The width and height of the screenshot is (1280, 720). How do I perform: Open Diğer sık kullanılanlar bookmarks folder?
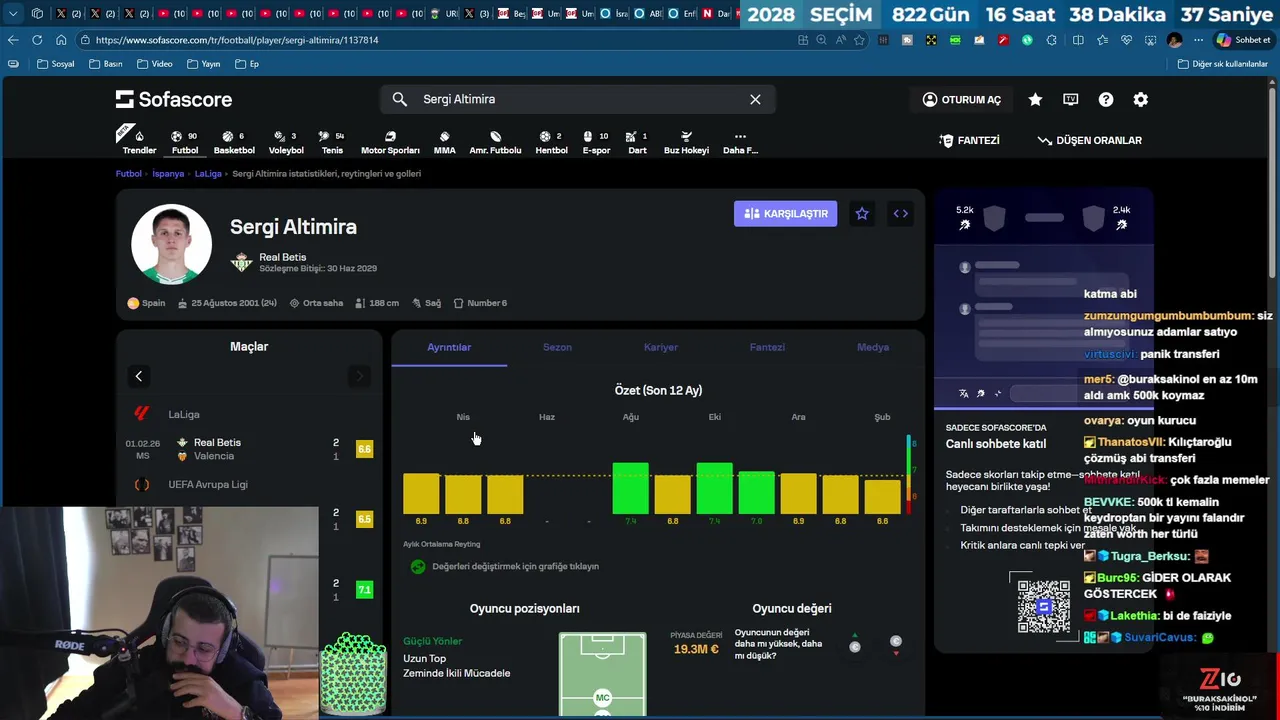coord(1222,64)
